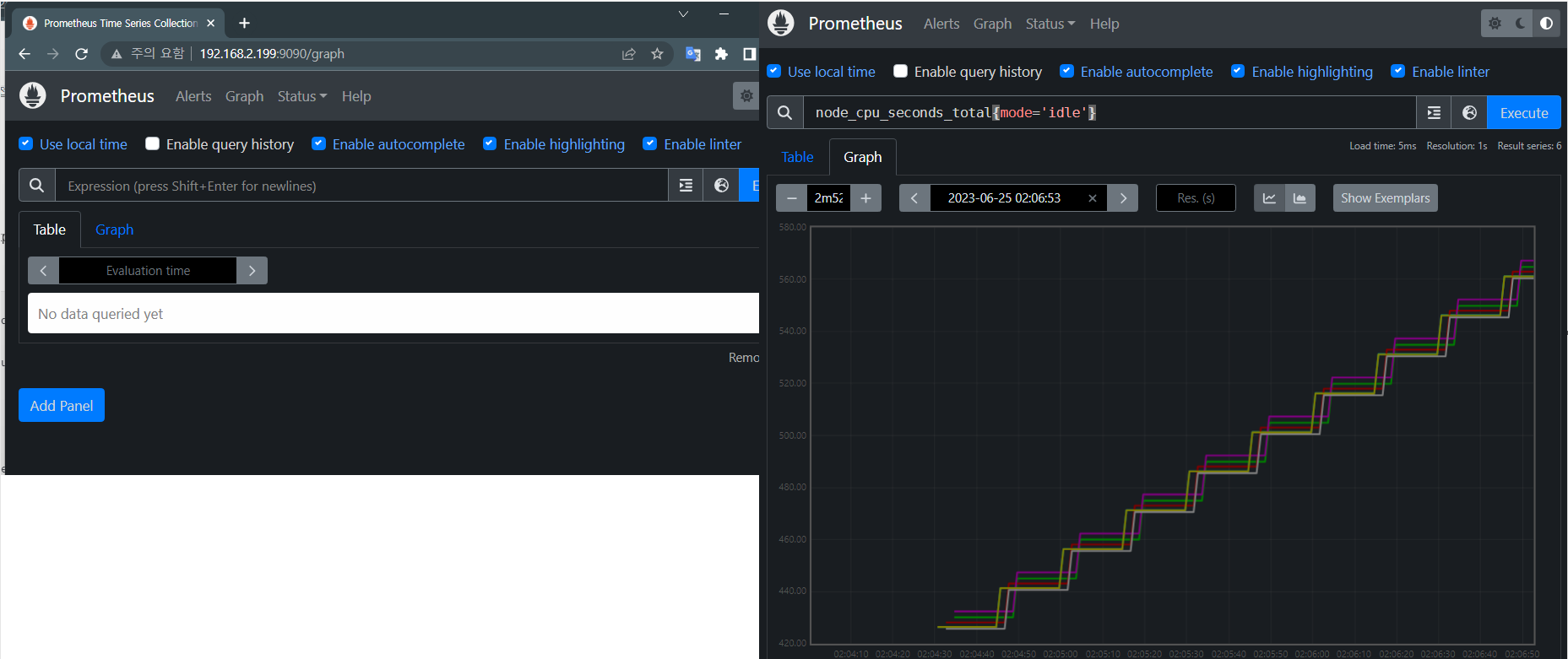Move the graph end time backward
Screen dimensions: 1568x659
click(914, 198)
